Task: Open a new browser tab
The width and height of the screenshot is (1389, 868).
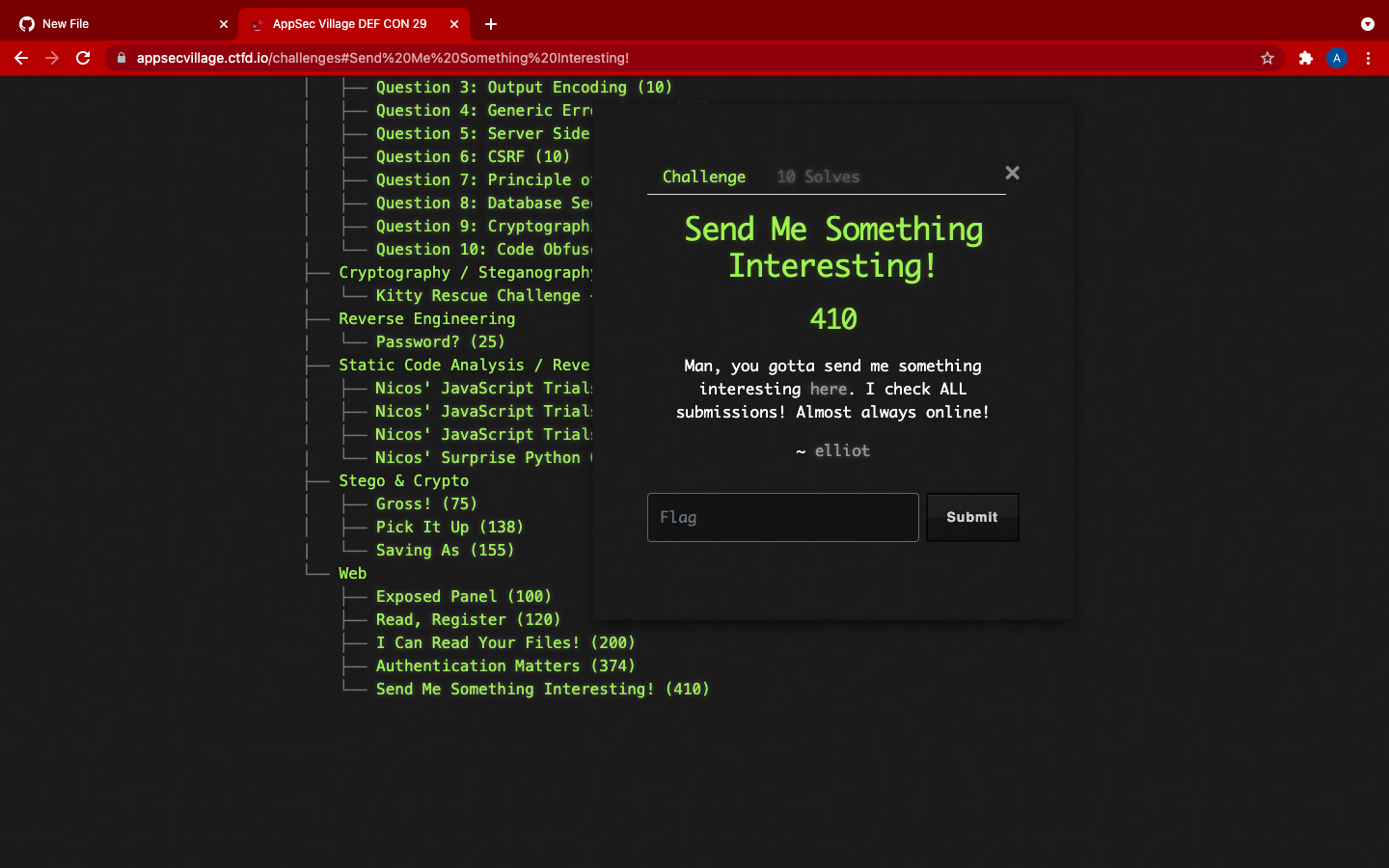Action: coord(491,24)
